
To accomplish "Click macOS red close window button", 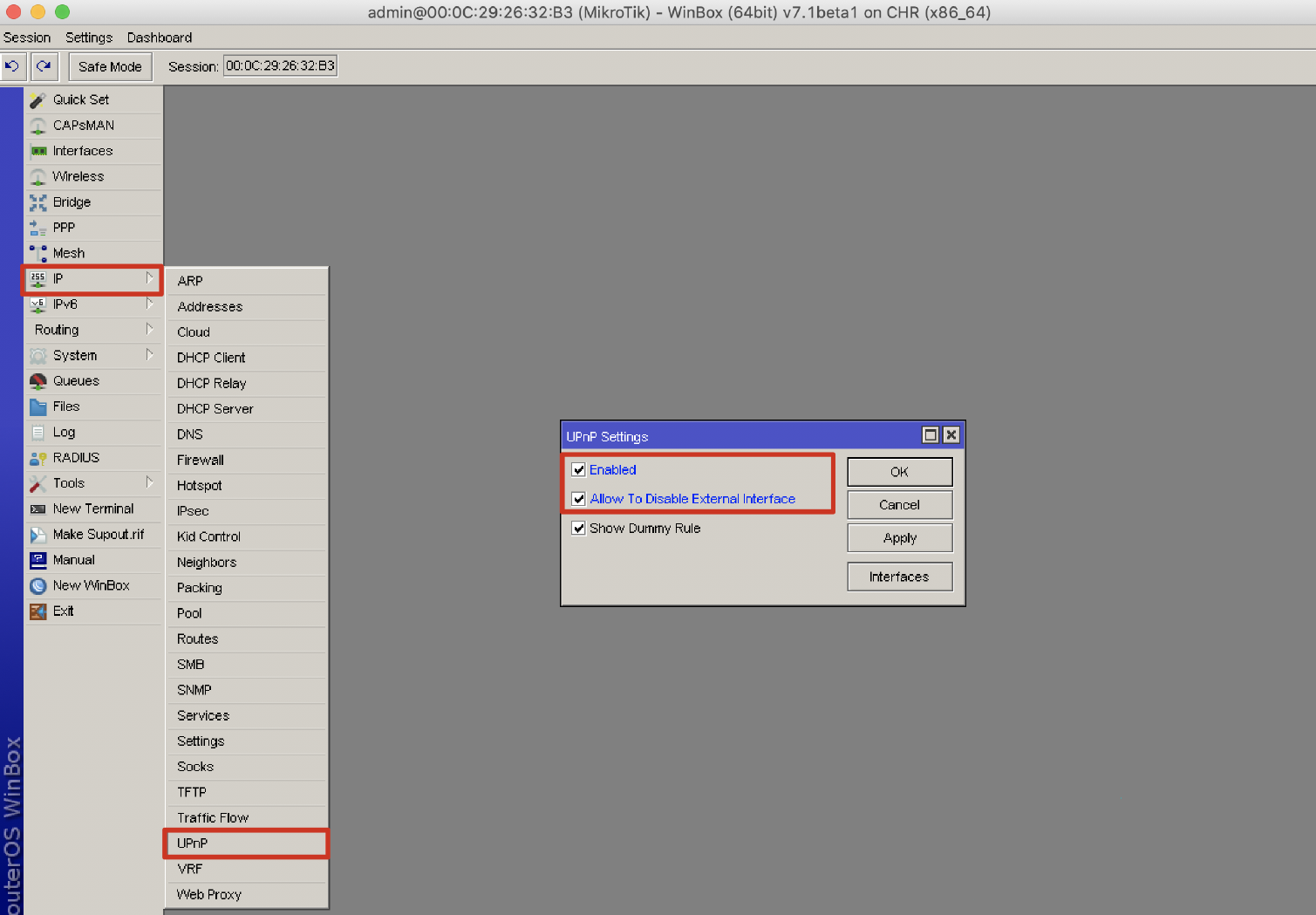I will pyautogui.click(x=13, y=12).
